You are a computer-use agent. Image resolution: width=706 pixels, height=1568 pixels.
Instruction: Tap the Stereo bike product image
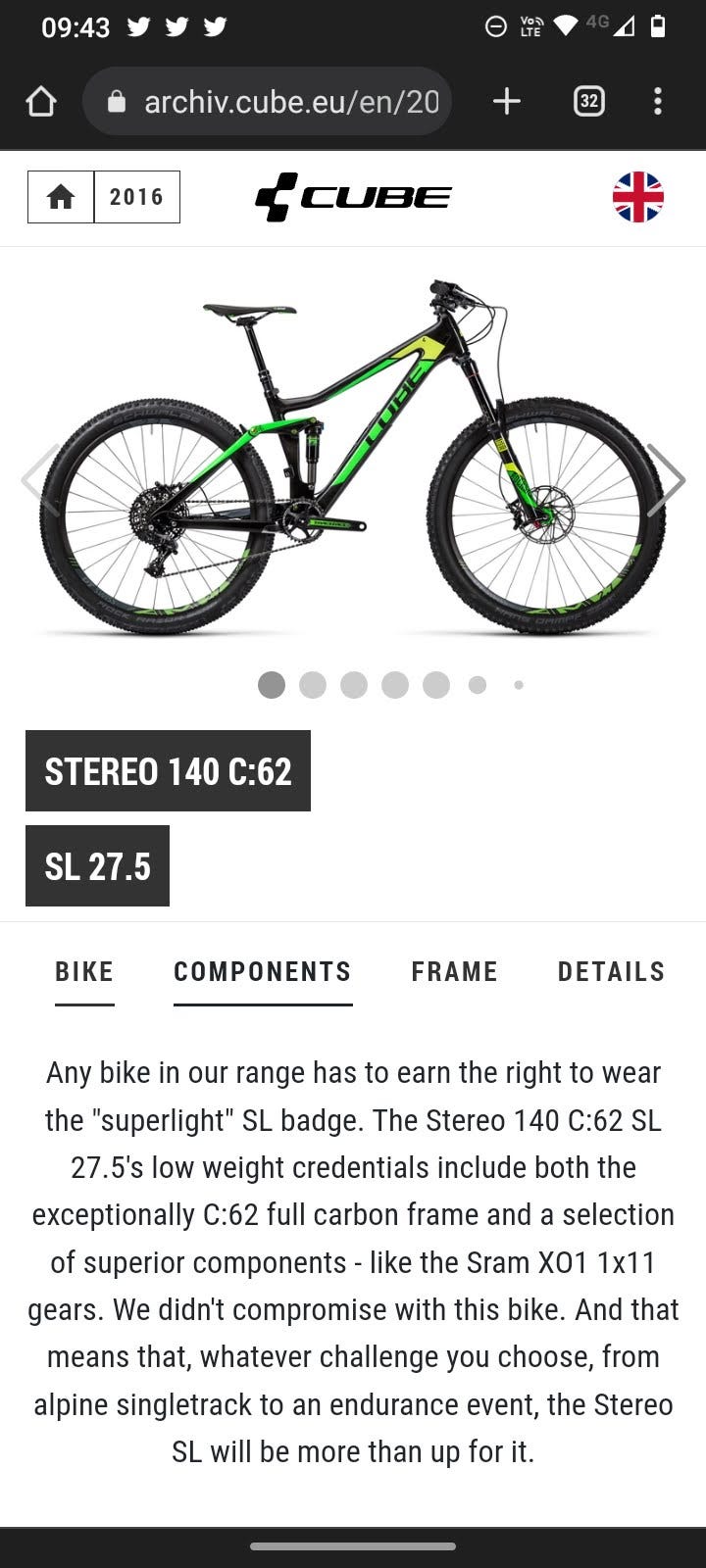click(x=353, y=458)
